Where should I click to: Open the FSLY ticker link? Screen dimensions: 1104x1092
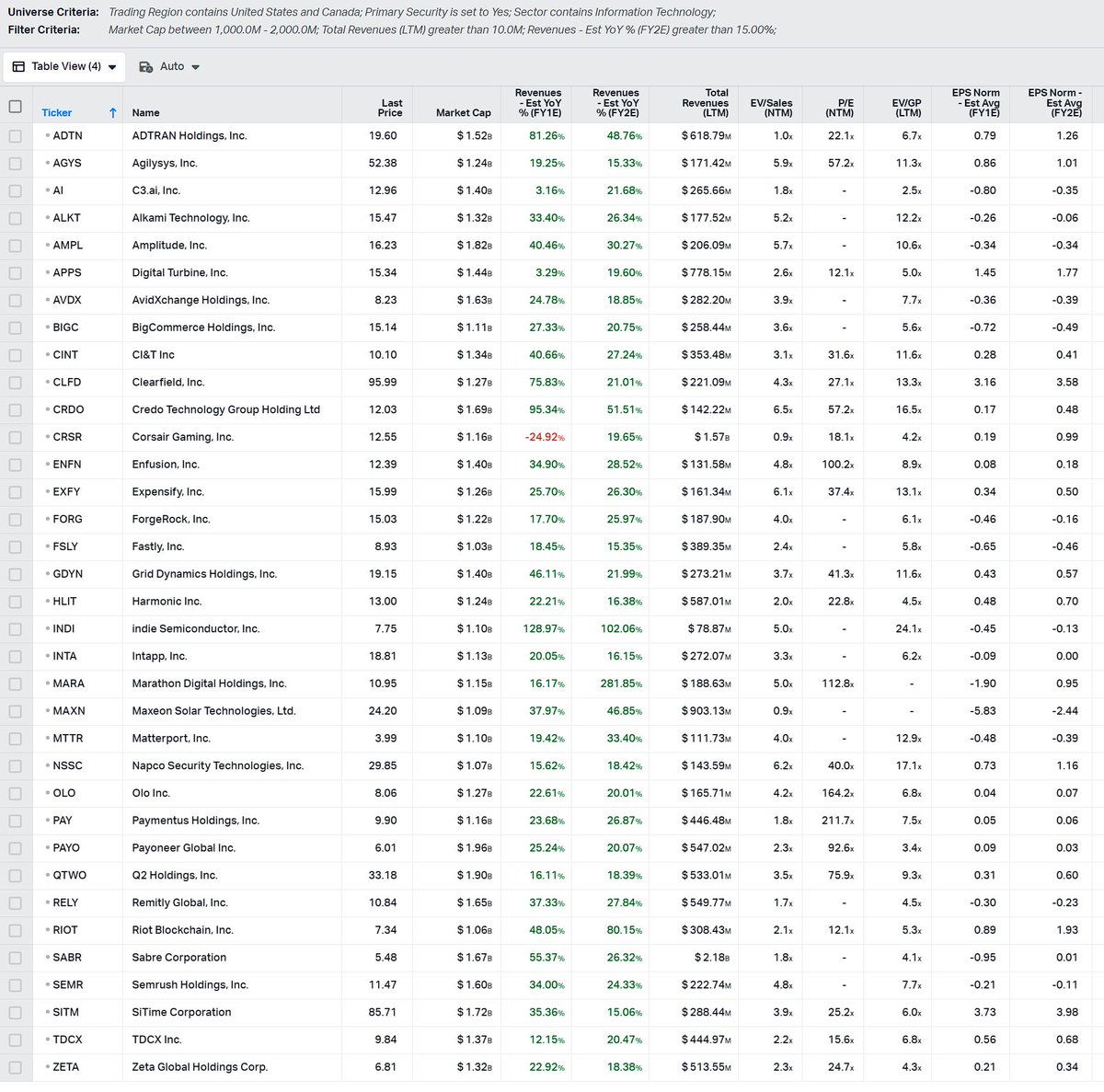click(x=66, y=547)
